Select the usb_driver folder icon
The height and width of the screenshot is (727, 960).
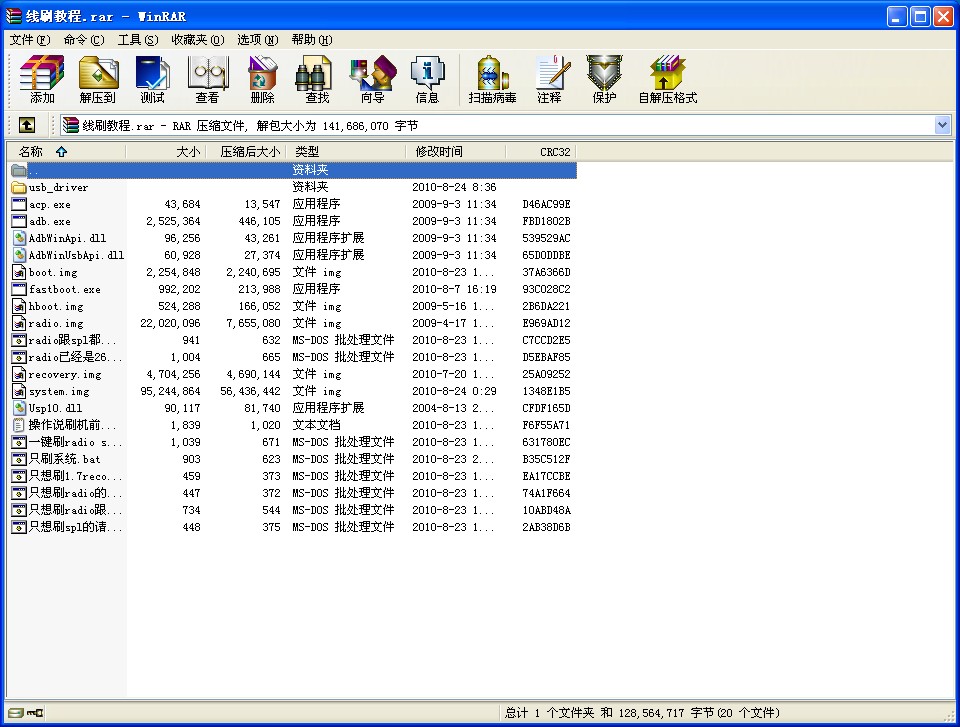(x=19, y=187)
